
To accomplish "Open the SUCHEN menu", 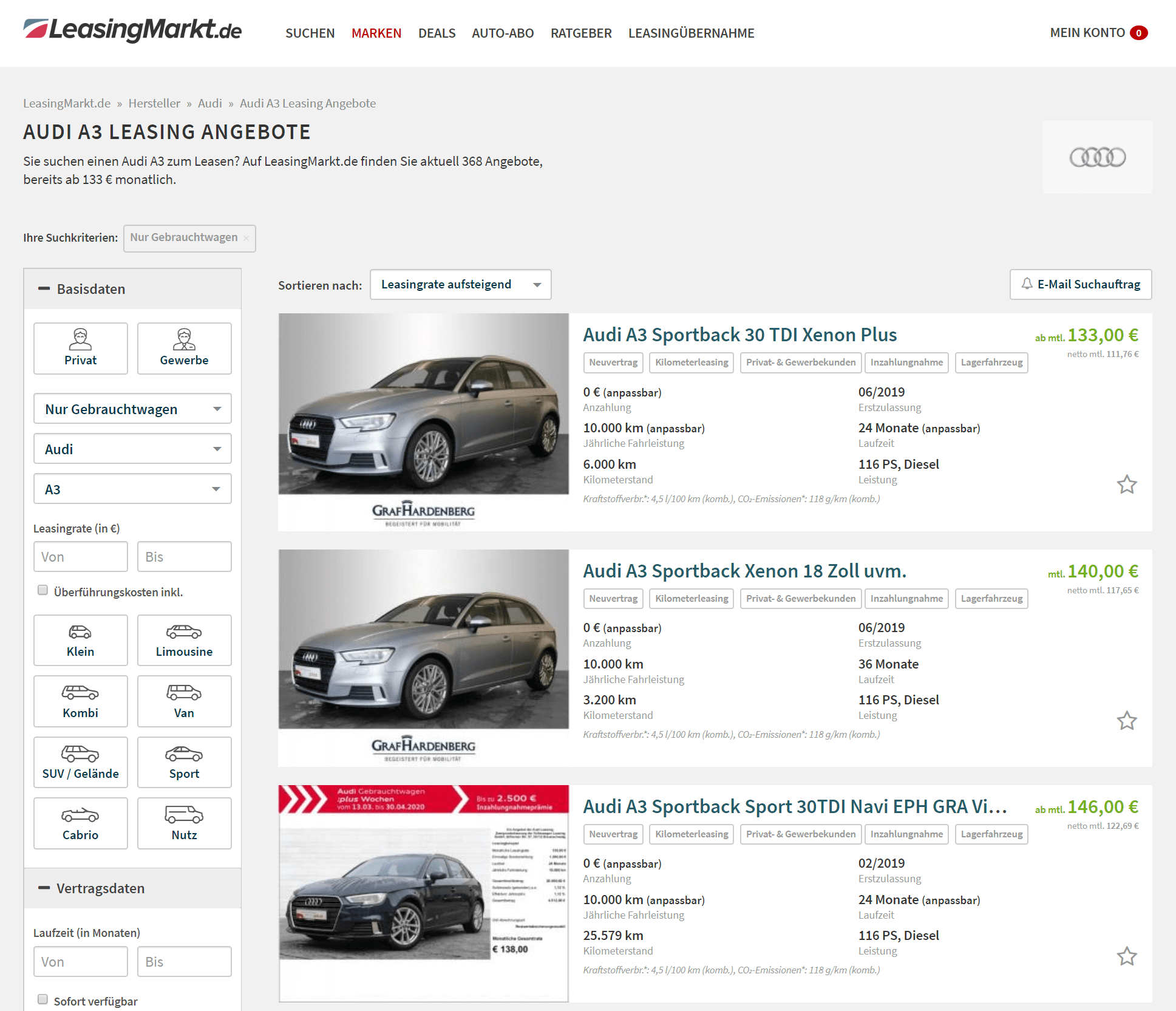I will [x=310, y=33].
